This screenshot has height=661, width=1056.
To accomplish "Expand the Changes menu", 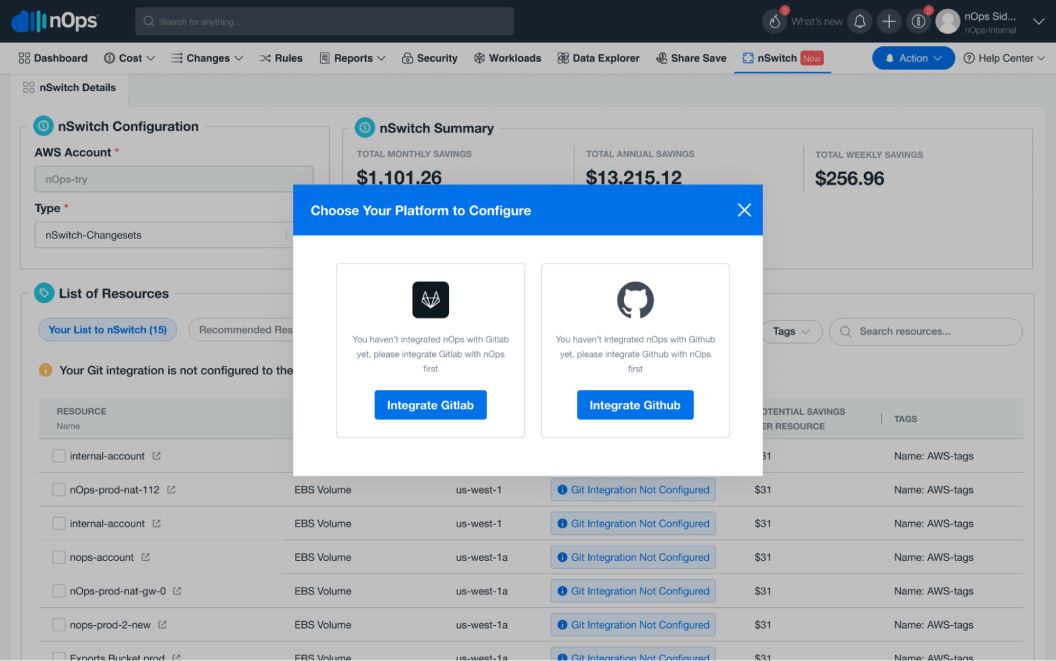I will 207,58.
